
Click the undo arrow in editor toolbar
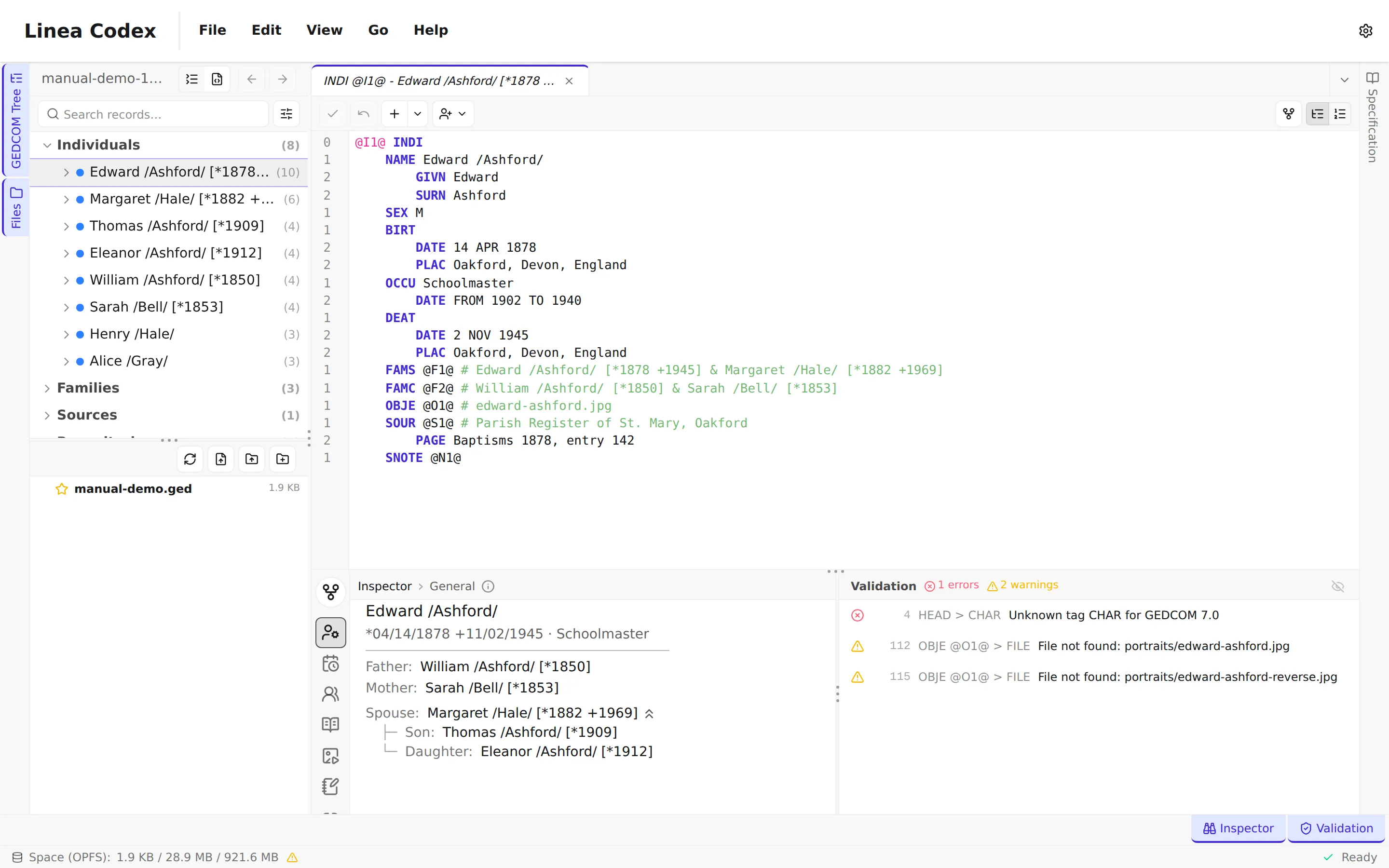click(x=363, y=114)
